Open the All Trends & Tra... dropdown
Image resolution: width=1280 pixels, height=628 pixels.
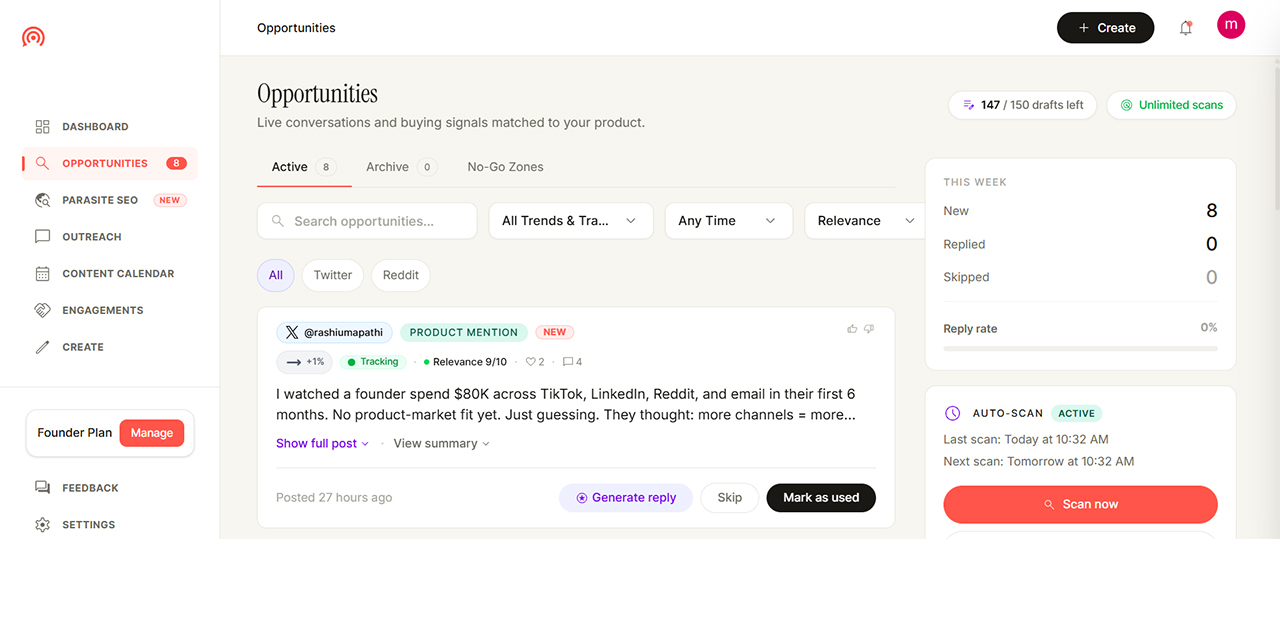(570, 221)
